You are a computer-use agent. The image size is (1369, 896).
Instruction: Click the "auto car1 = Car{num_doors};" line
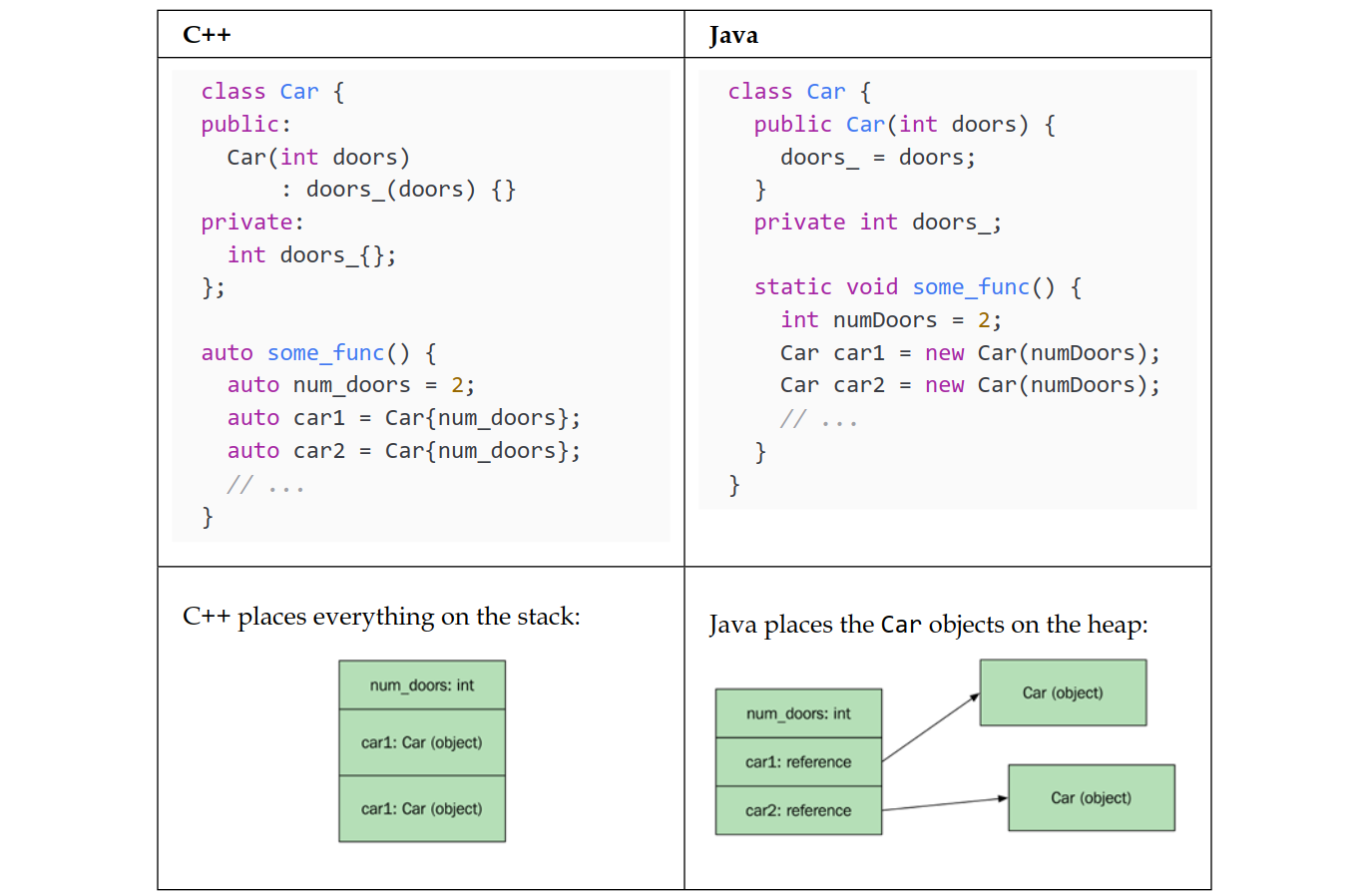pyautogui.click(x=403, y=418)
